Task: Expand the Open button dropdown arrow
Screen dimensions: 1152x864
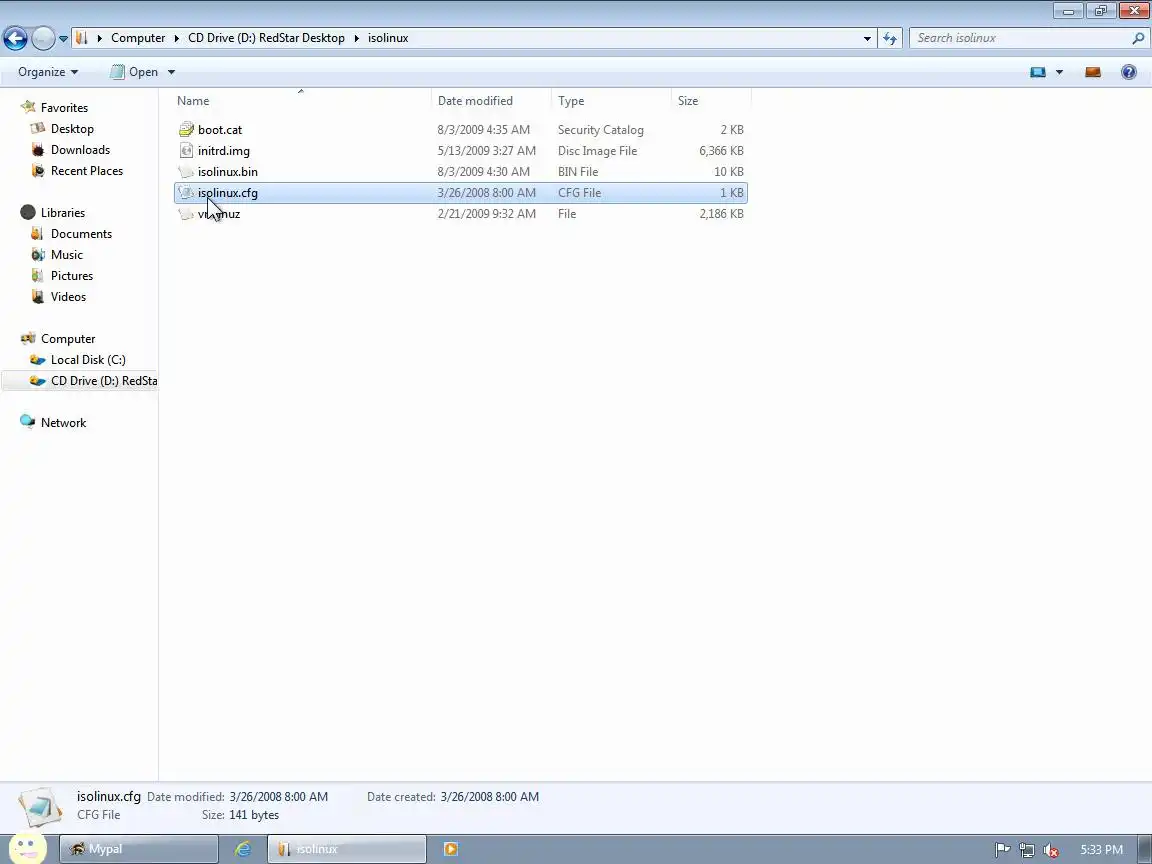Action: pyautogui.click(x=171, y=72)
